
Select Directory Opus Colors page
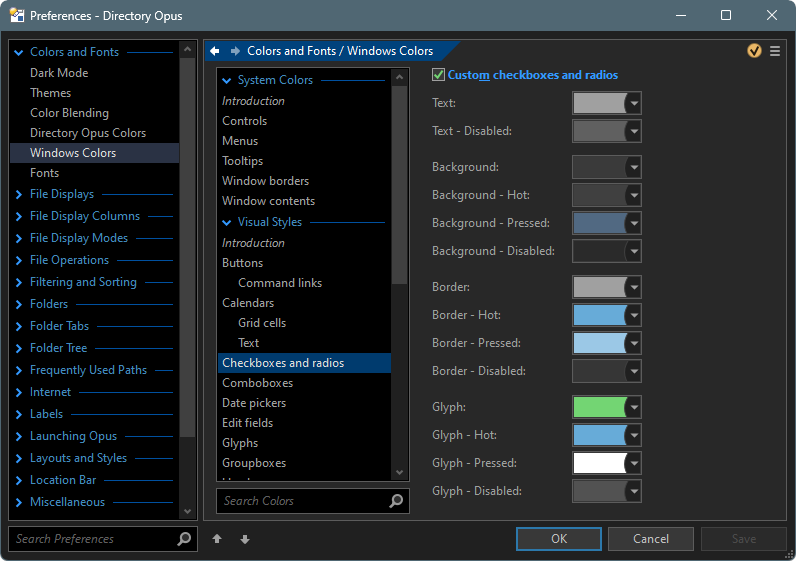click(88, 133)
